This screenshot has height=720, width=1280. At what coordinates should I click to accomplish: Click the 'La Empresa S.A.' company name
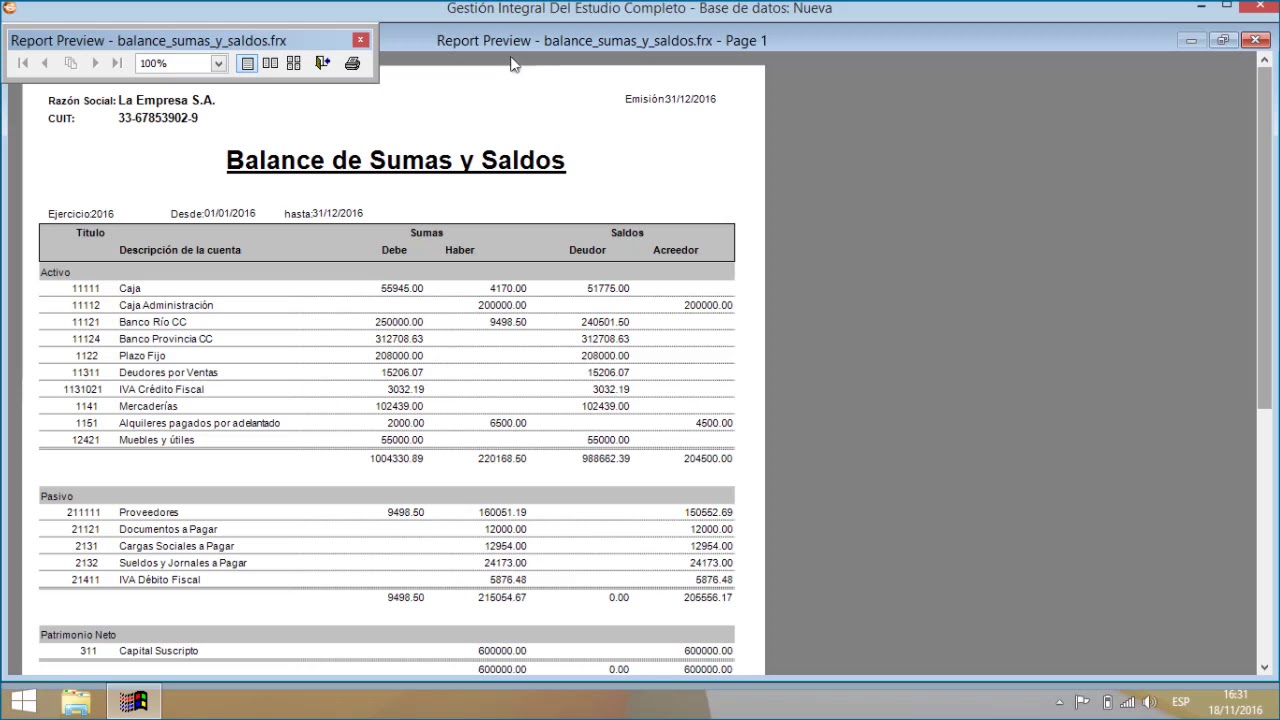(166, 100)
